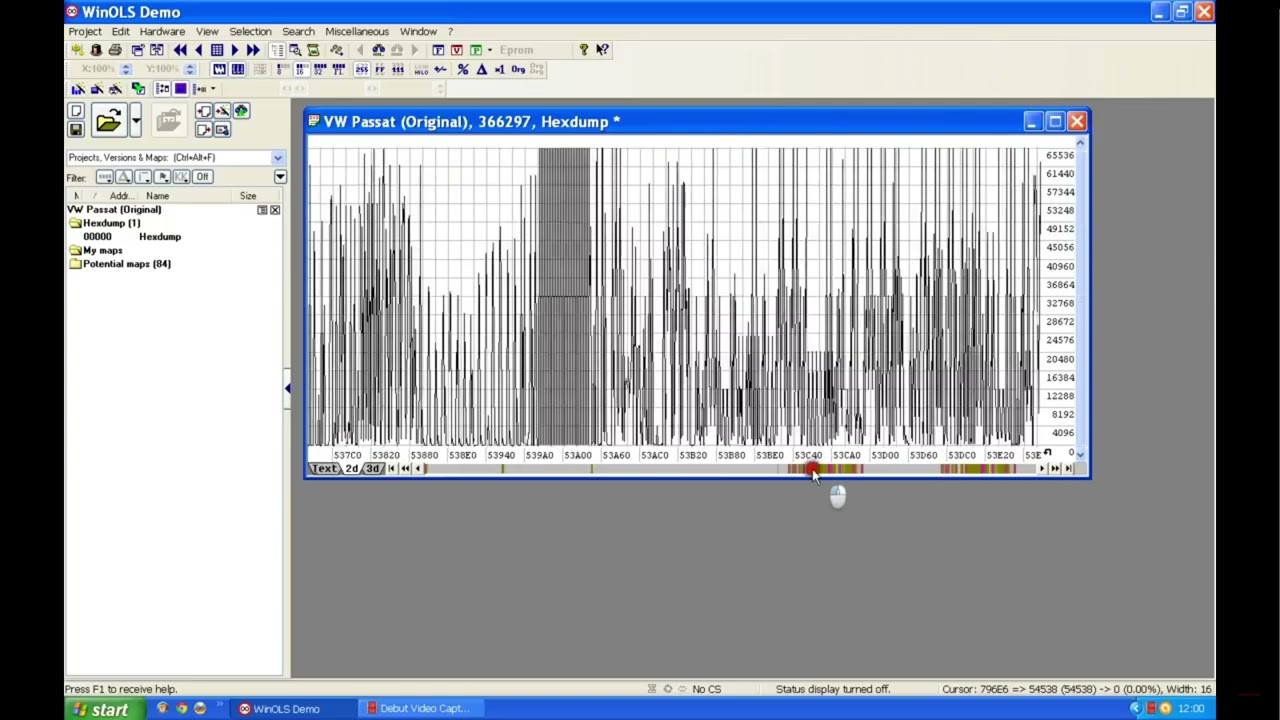Switch to the 3d view tab
1280x720 pixels.
pyautogui.click(x=374, y=469)
